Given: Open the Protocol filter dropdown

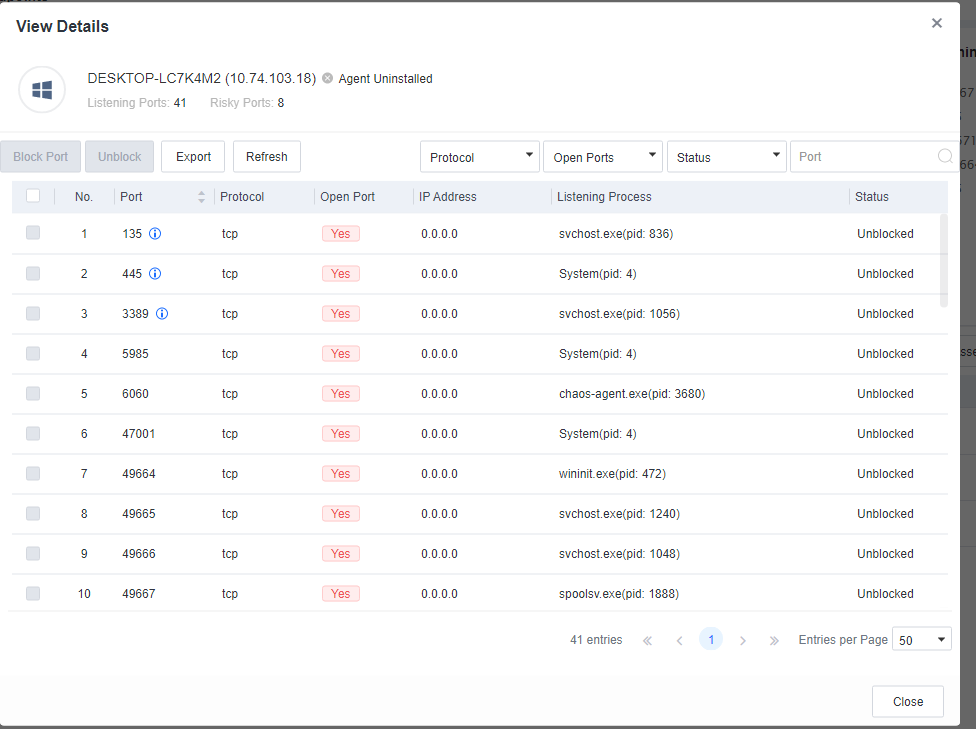Looking at the screenshot, I should (x=480, y=157).
